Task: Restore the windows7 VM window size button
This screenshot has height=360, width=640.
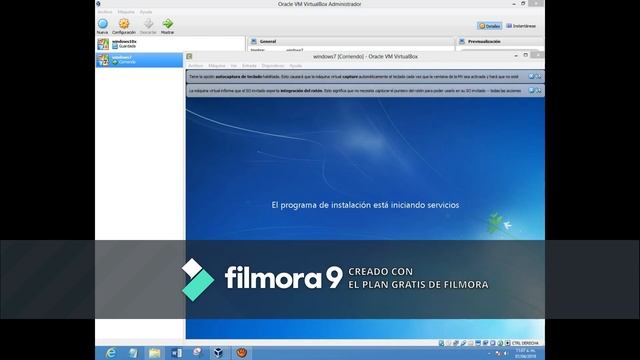Action: tap(526, 55)
